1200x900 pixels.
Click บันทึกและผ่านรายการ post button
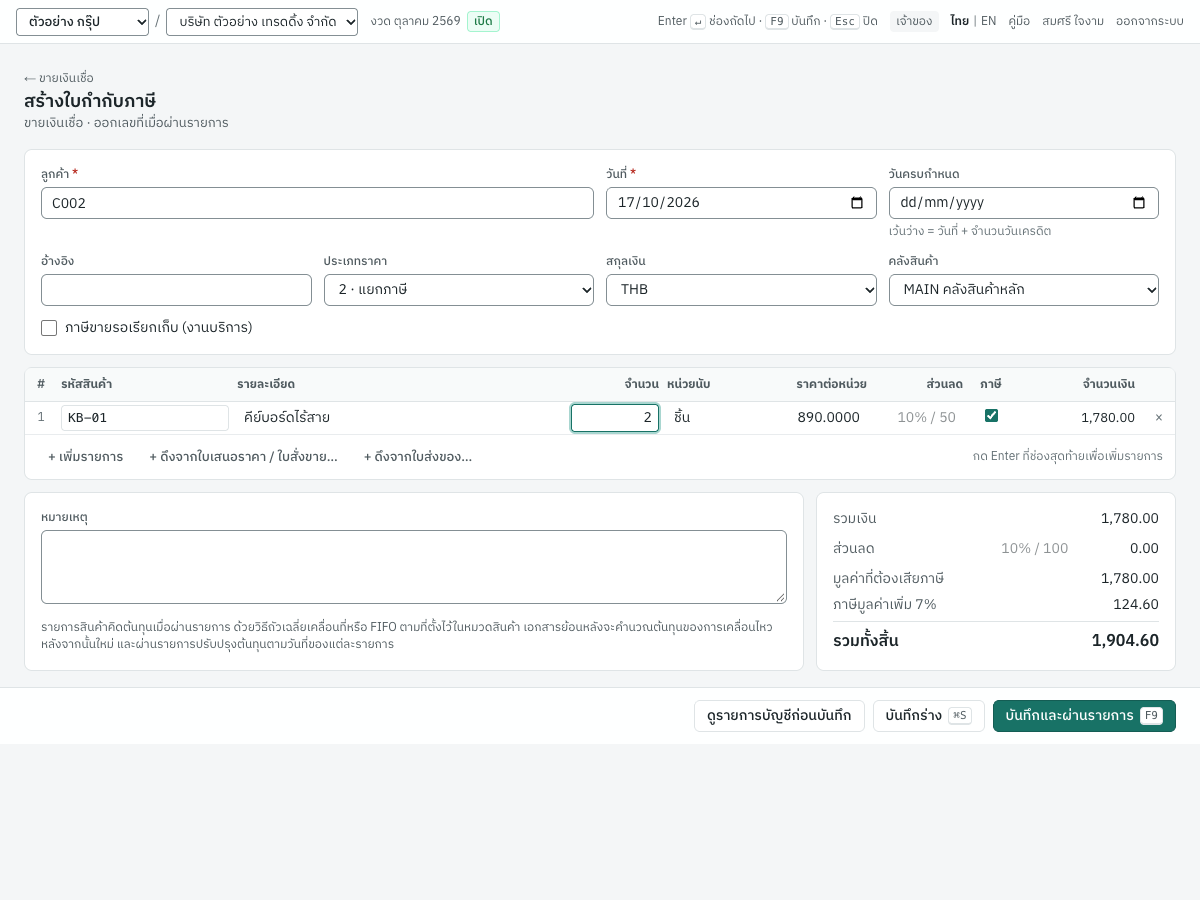[x=1084, y=716]
